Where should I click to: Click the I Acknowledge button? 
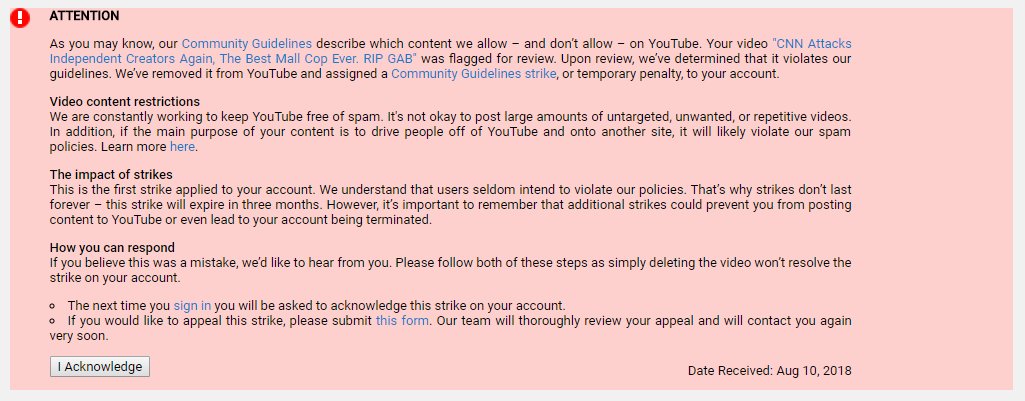click(100, 366)
